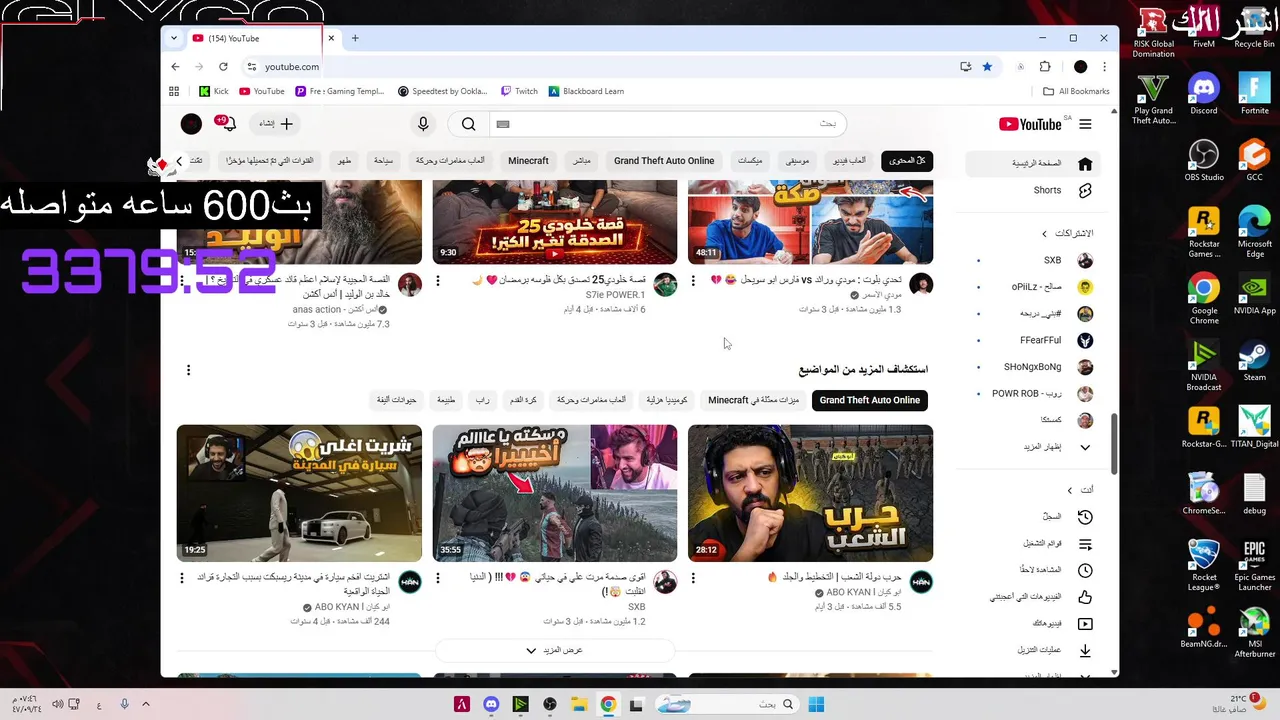Open more options for anas action video
The width and height of the screenshot is (1280, 720).
point(182,282)
